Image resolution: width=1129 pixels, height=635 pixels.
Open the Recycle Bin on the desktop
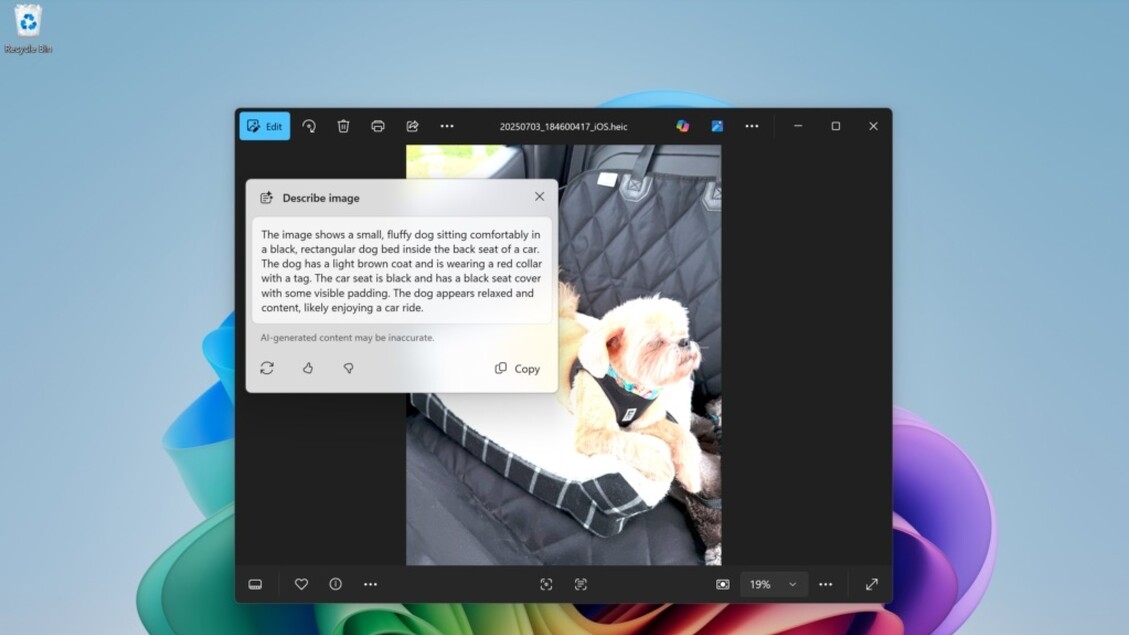coord(28,29)
